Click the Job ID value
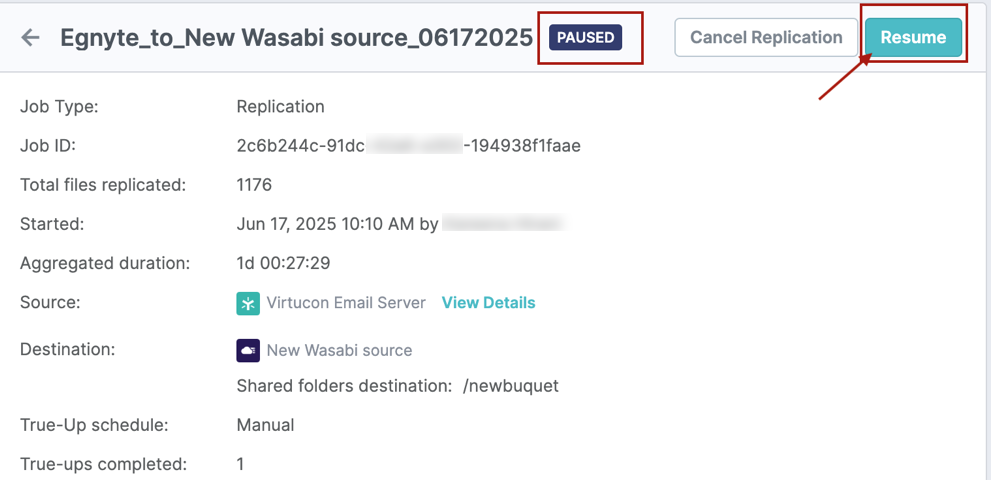The width and height of the screenshot is (991, 480). 408,146
